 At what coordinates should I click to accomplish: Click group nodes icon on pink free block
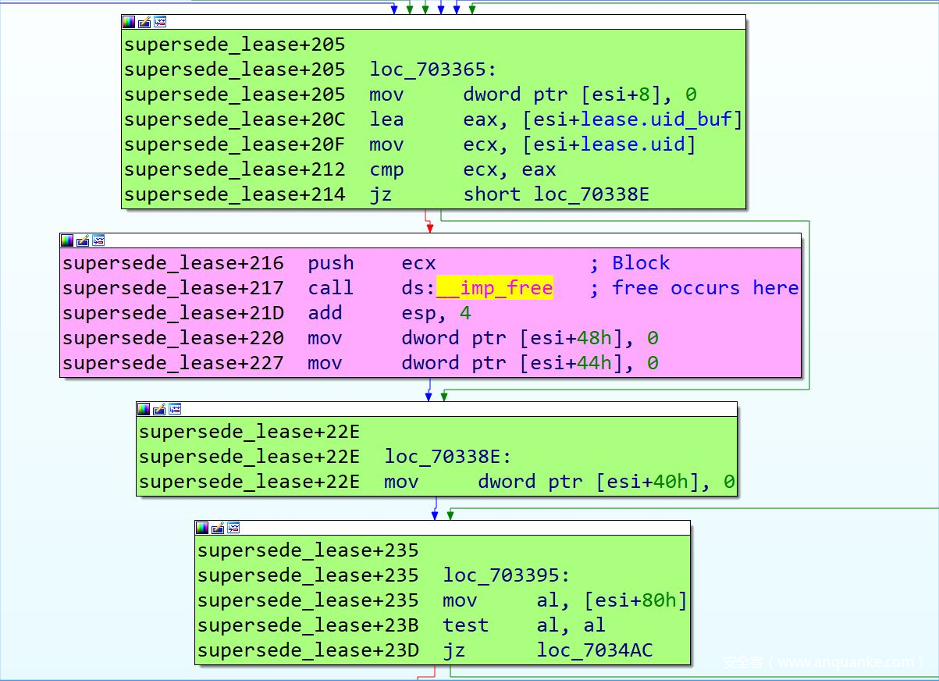[x=97, y=241]
